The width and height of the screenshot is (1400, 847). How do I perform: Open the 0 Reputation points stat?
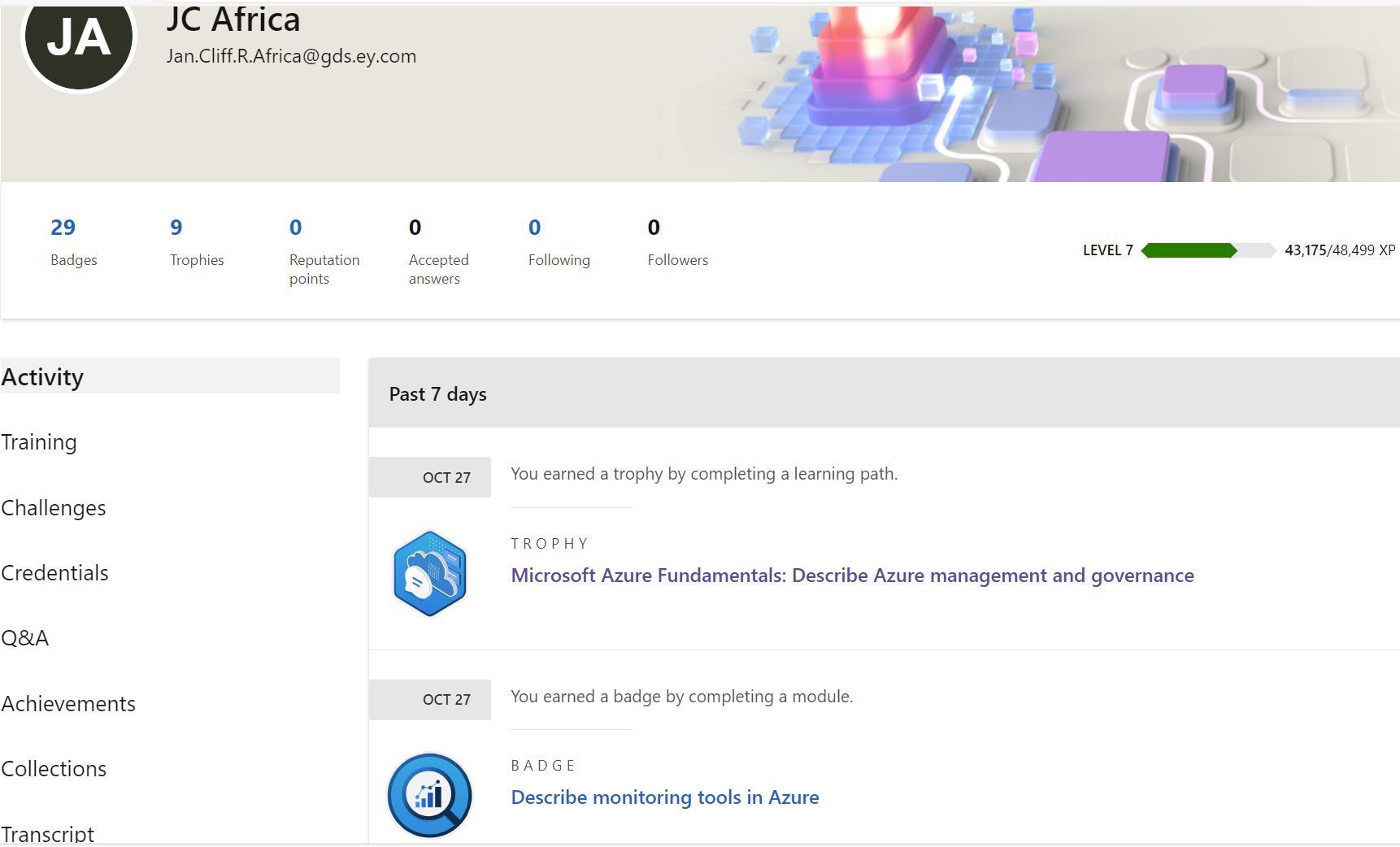(324, 251)
